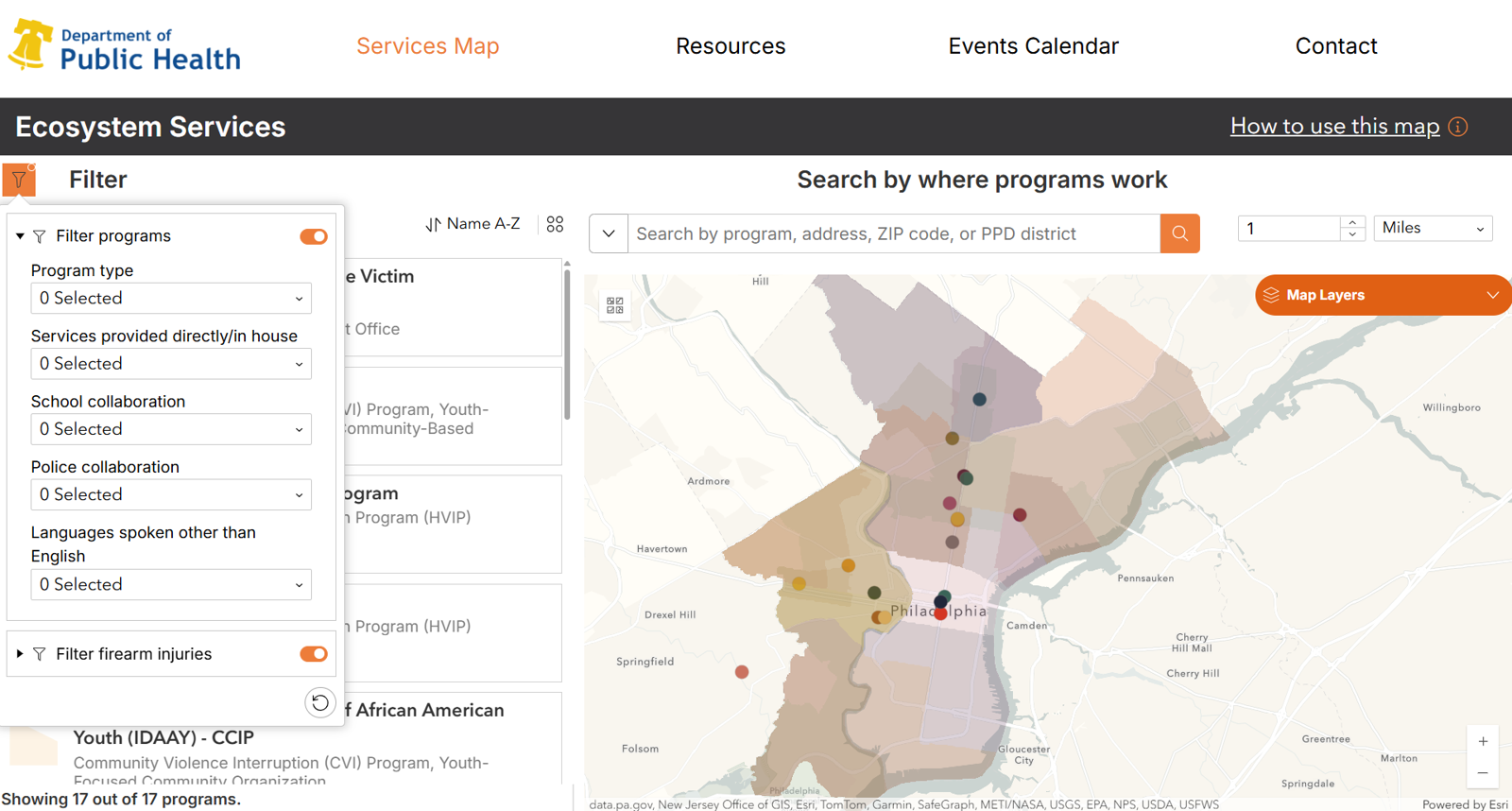Click the Contact navigation link

pos(1335,46)
